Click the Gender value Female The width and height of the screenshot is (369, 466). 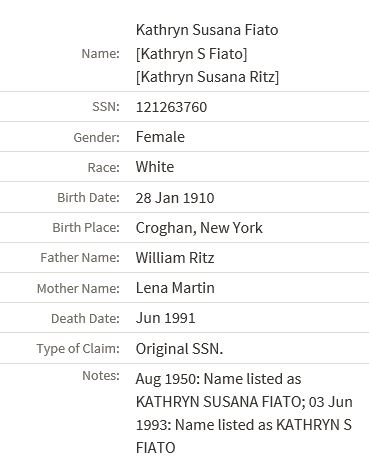(x=160, y=137)
